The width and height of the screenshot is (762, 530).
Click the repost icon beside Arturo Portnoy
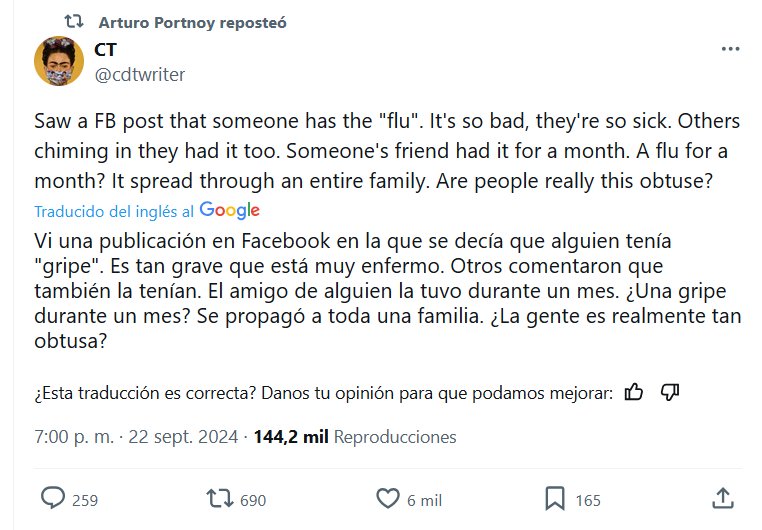(x=72, y=22)
